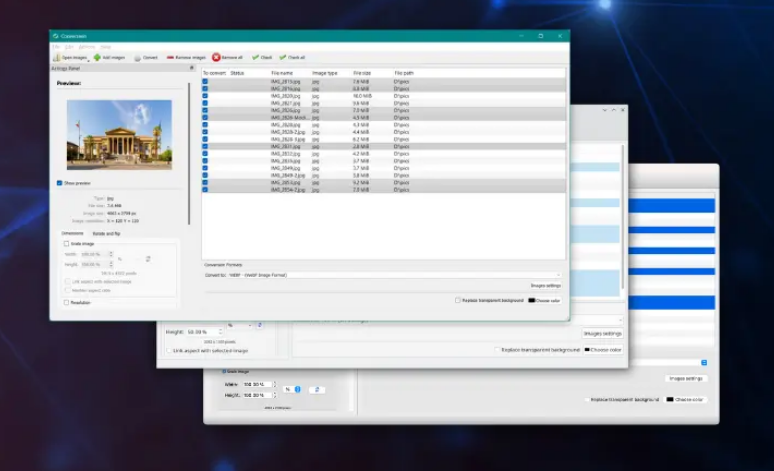Click the Open images toolbar icon
Viewport: 774px width, 471px height.
tap(57, 58)
